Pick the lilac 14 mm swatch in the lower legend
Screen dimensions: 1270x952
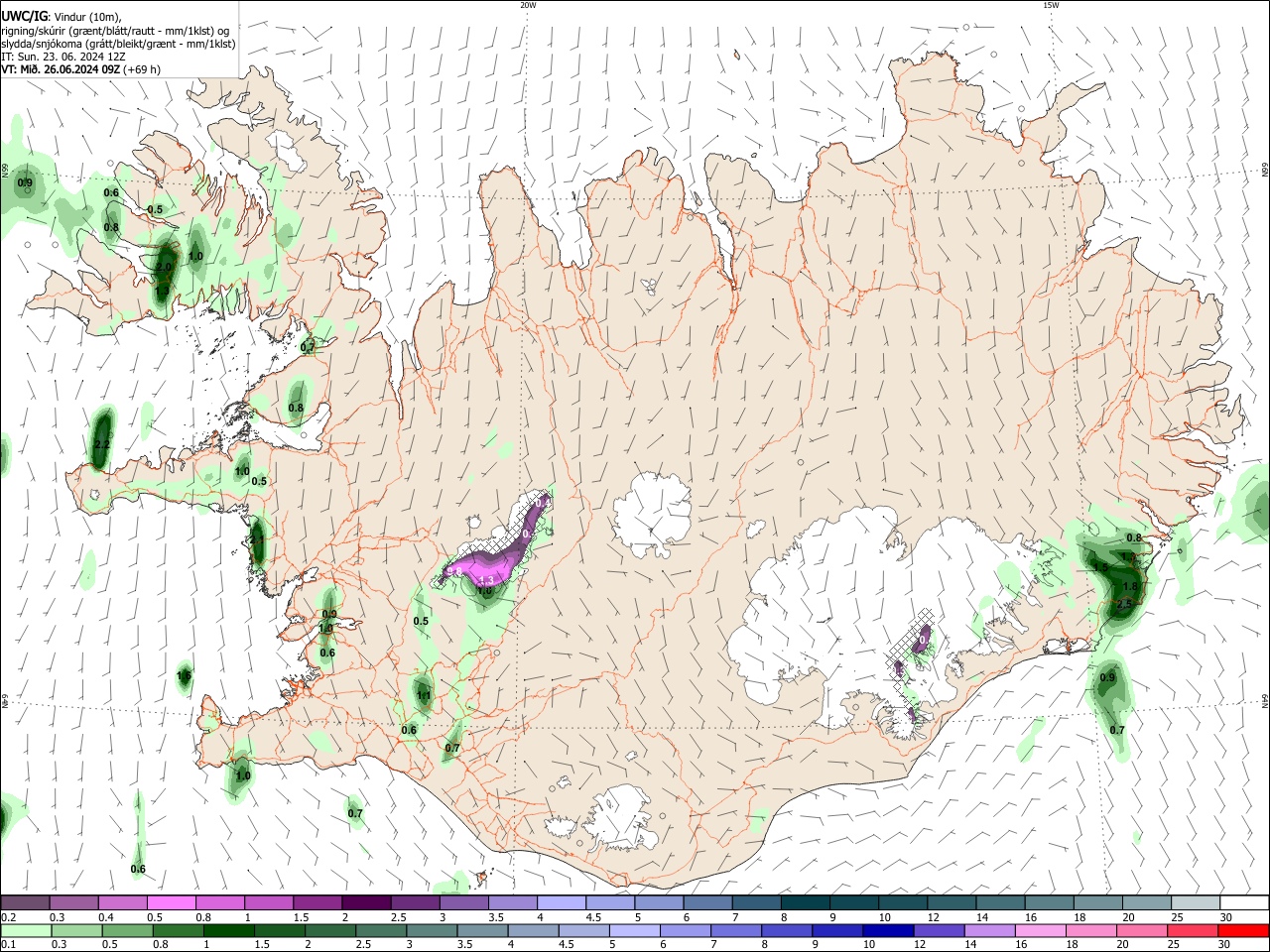click(x=989, y=931)
